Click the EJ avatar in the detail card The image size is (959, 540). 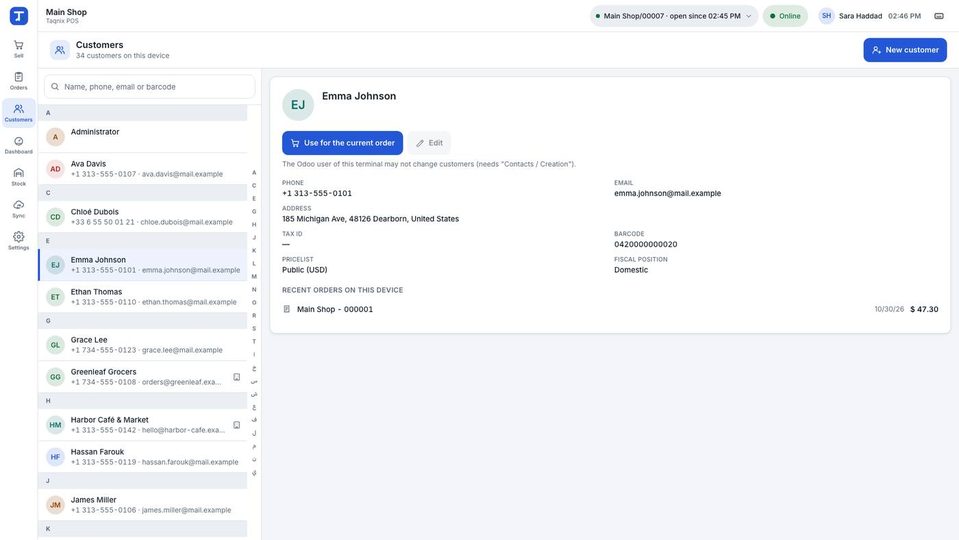(x=298, y=105)
